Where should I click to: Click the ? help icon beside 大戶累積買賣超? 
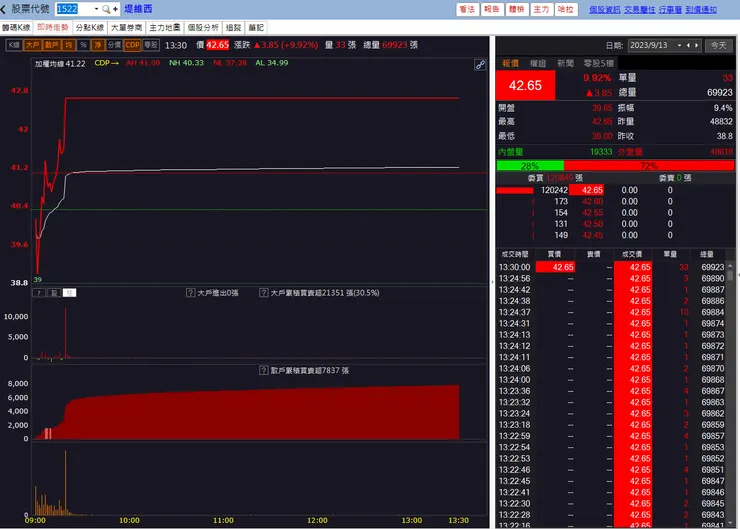(264, 293)
